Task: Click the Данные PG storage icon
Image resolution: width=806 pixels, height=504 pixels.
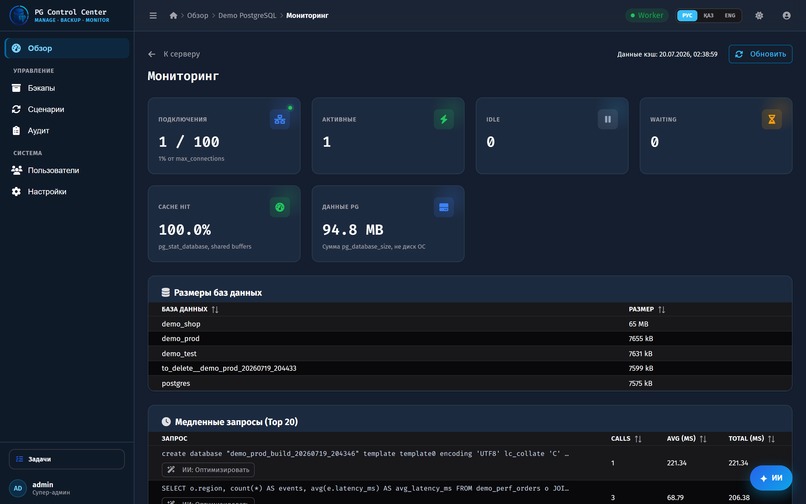Action: pyautogui.click(x=444, y=207)
